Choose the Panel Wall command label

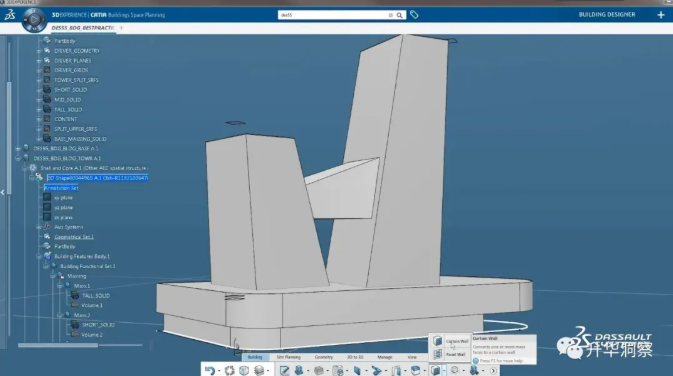tap(455, 355)
